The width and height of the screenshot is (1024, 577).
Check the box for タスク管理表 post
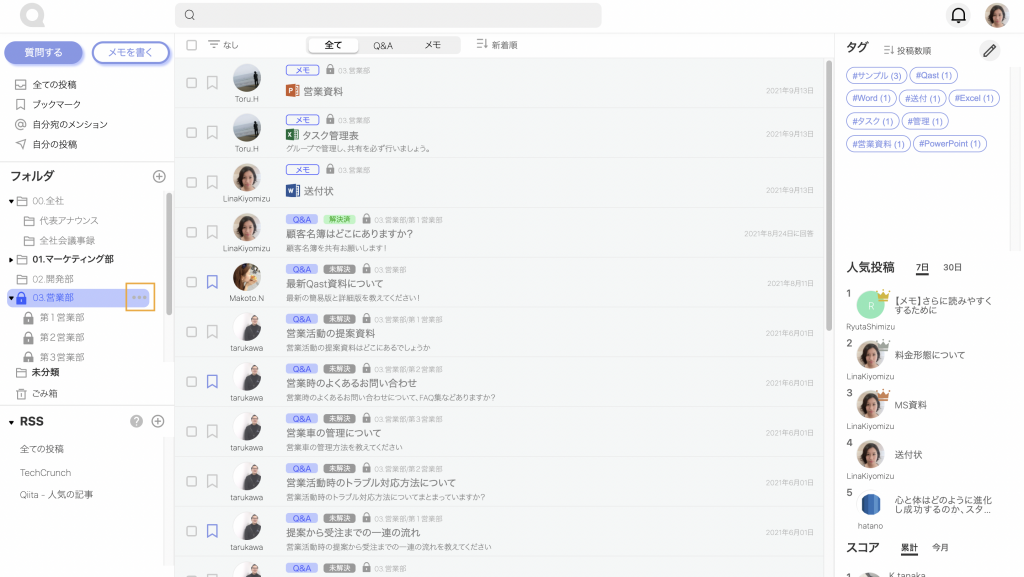point(192,133)
